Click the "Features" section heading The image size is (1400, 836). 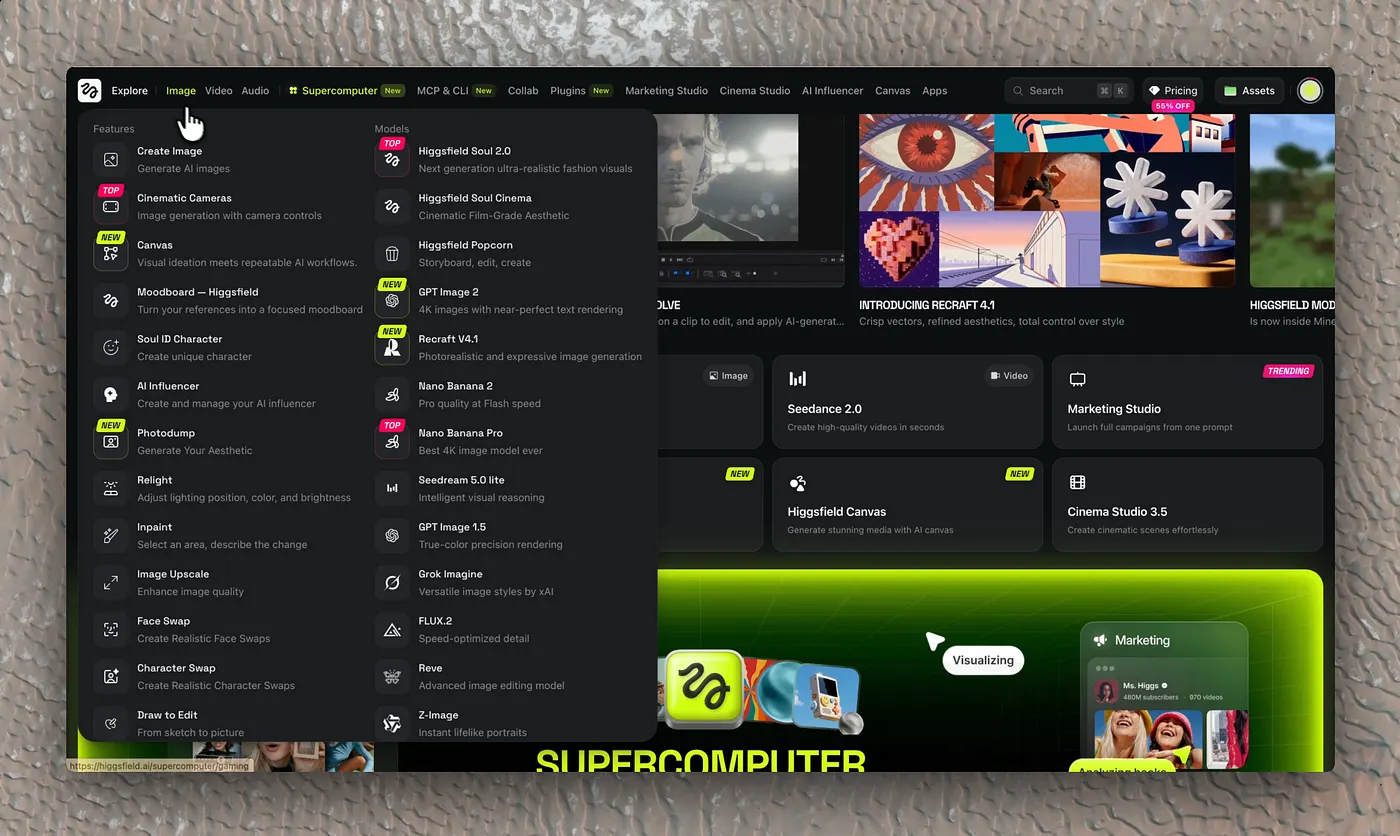pyautogui.click(x=114, y=129)
